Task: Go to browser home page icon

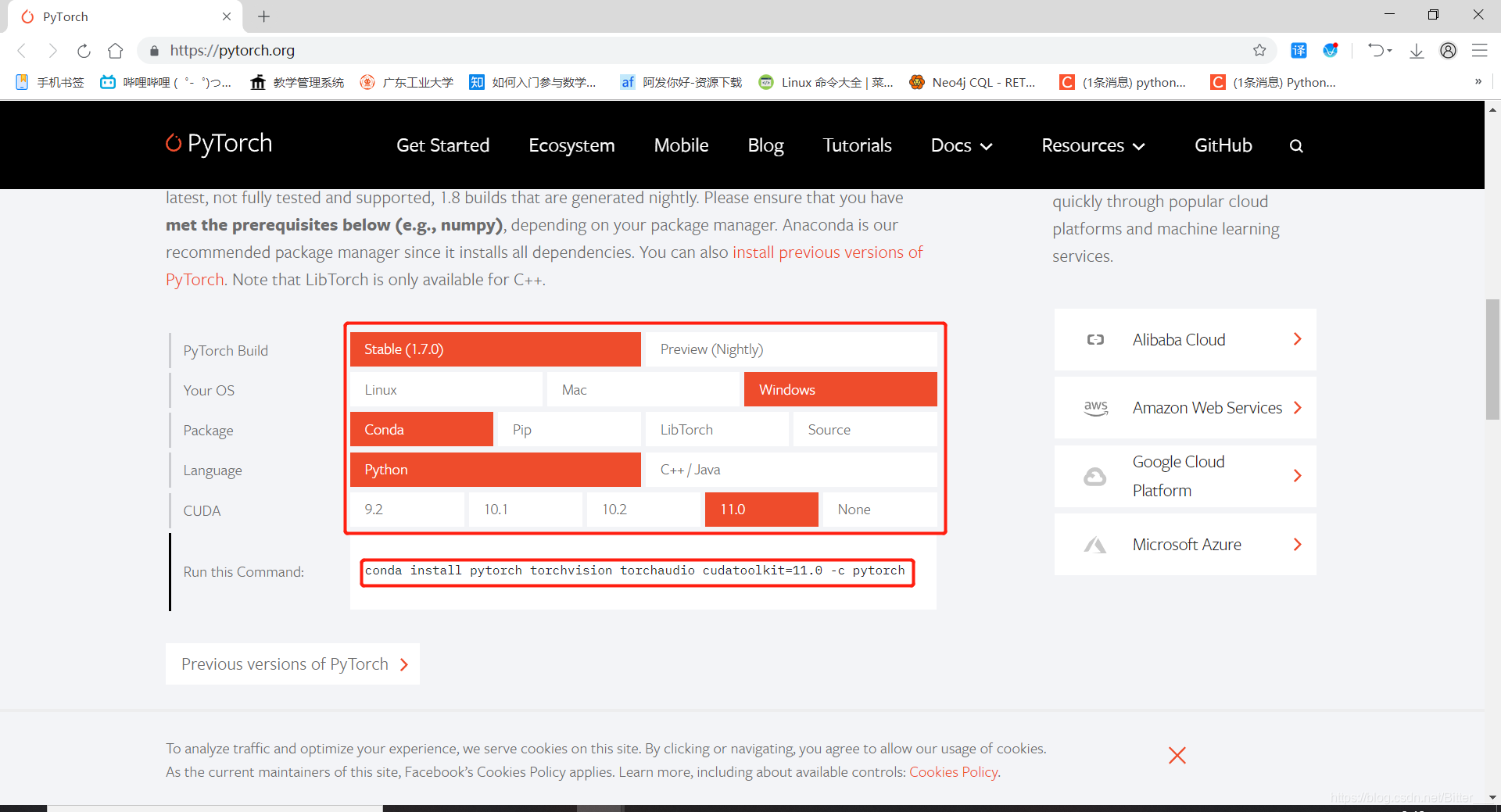Action: [116, 51]
